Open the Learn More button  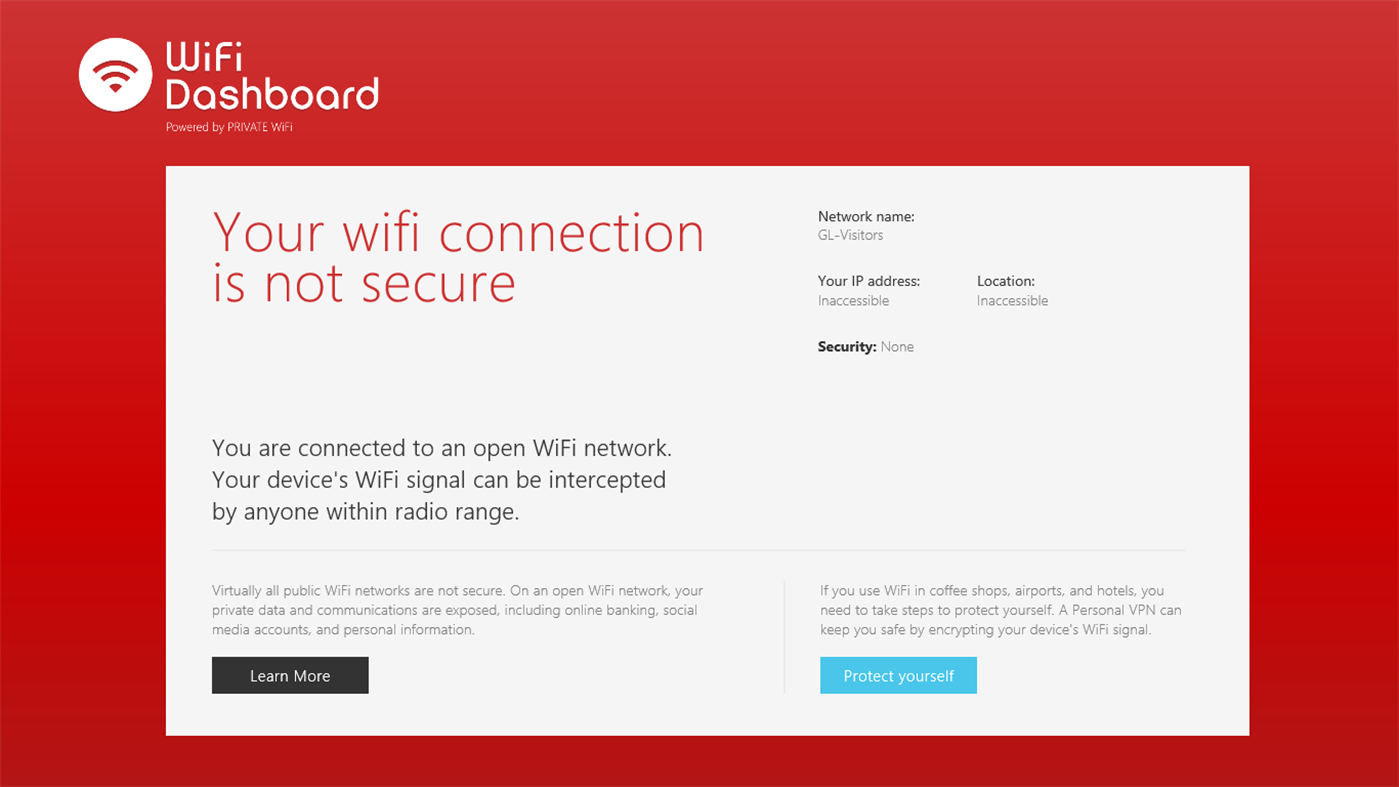(290, 675)
